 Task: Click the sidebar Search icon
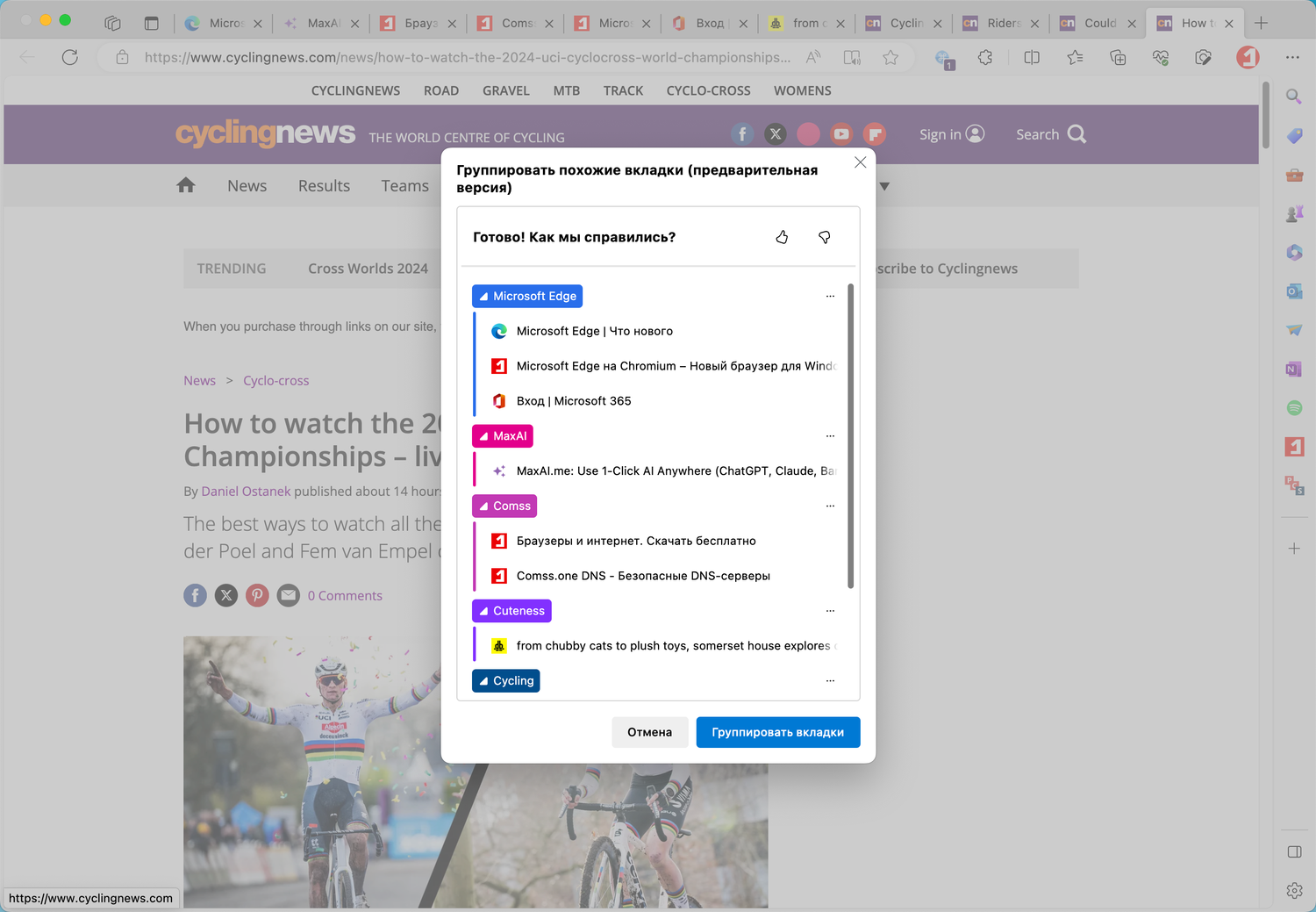point(1294,97)
